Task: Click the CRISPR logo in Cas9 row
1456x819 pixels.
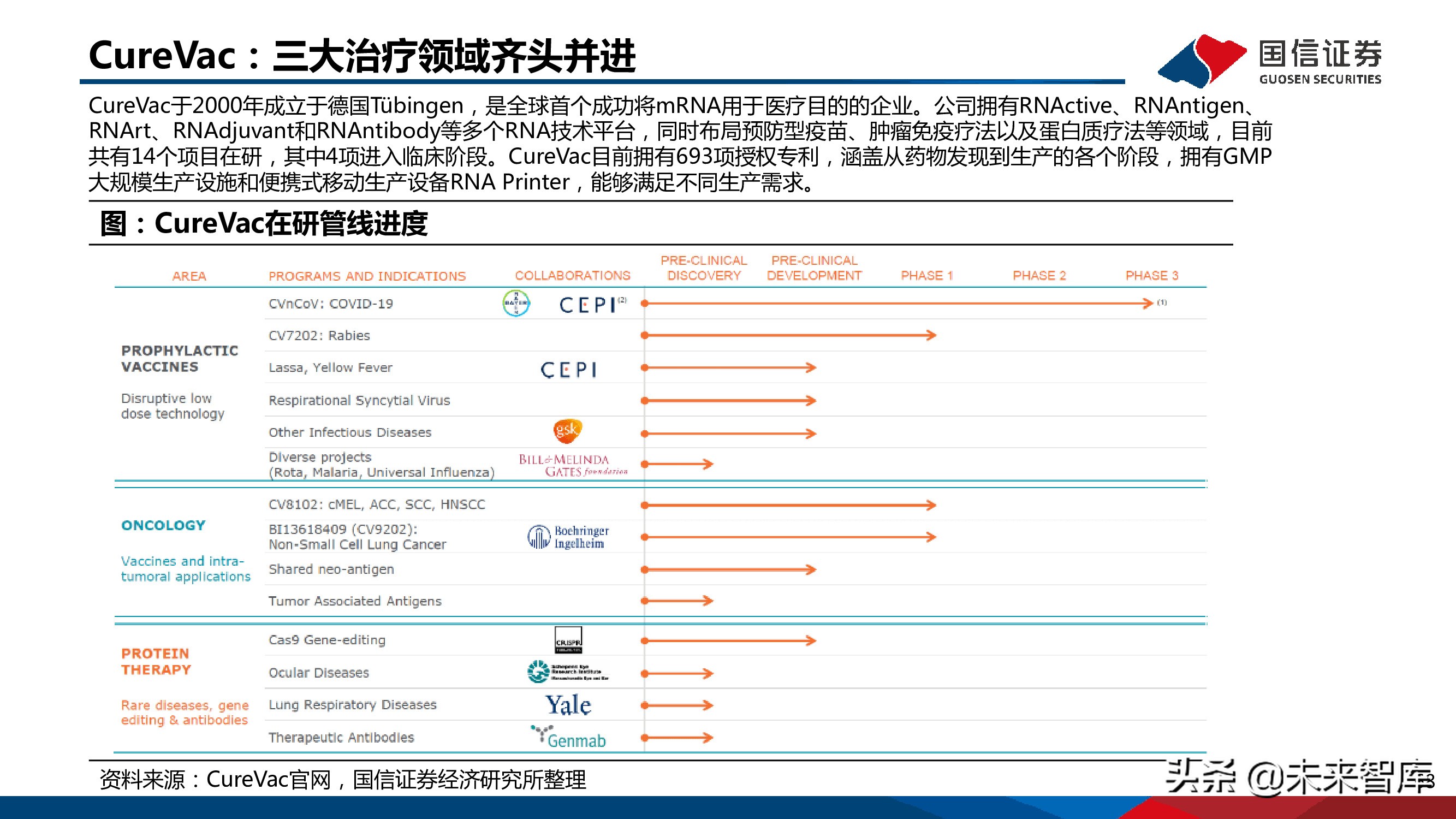Action: click(x=568, y=640)
